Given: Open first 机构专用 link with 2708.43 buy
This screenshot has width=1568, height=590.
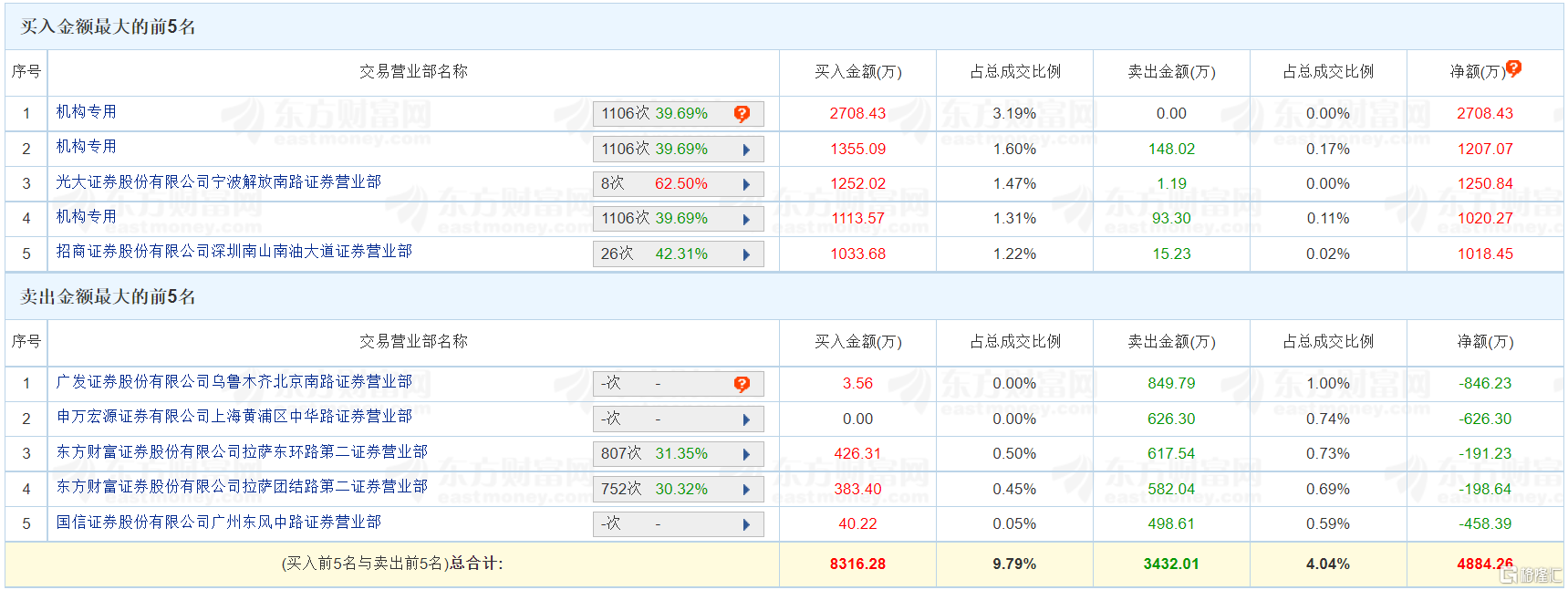Looking at the screenshot, I should tap(87, 111).
